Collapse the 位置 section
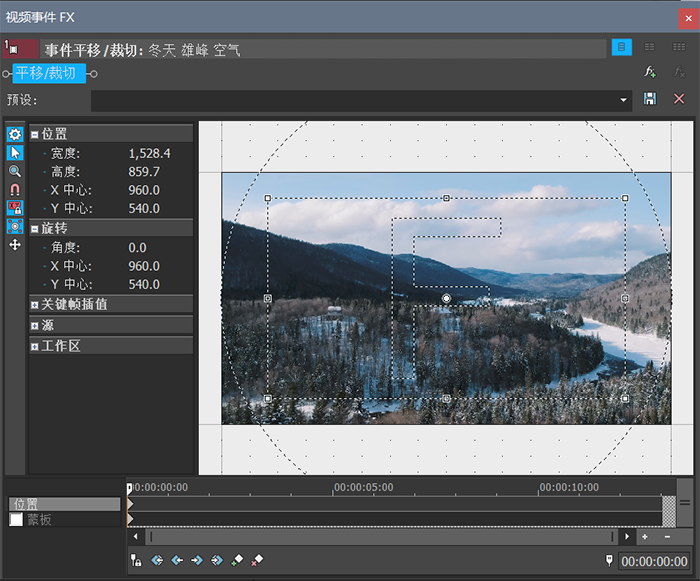The width and height of the screenshot is (700, 581). pyautogui.click(x=35, y=134)
